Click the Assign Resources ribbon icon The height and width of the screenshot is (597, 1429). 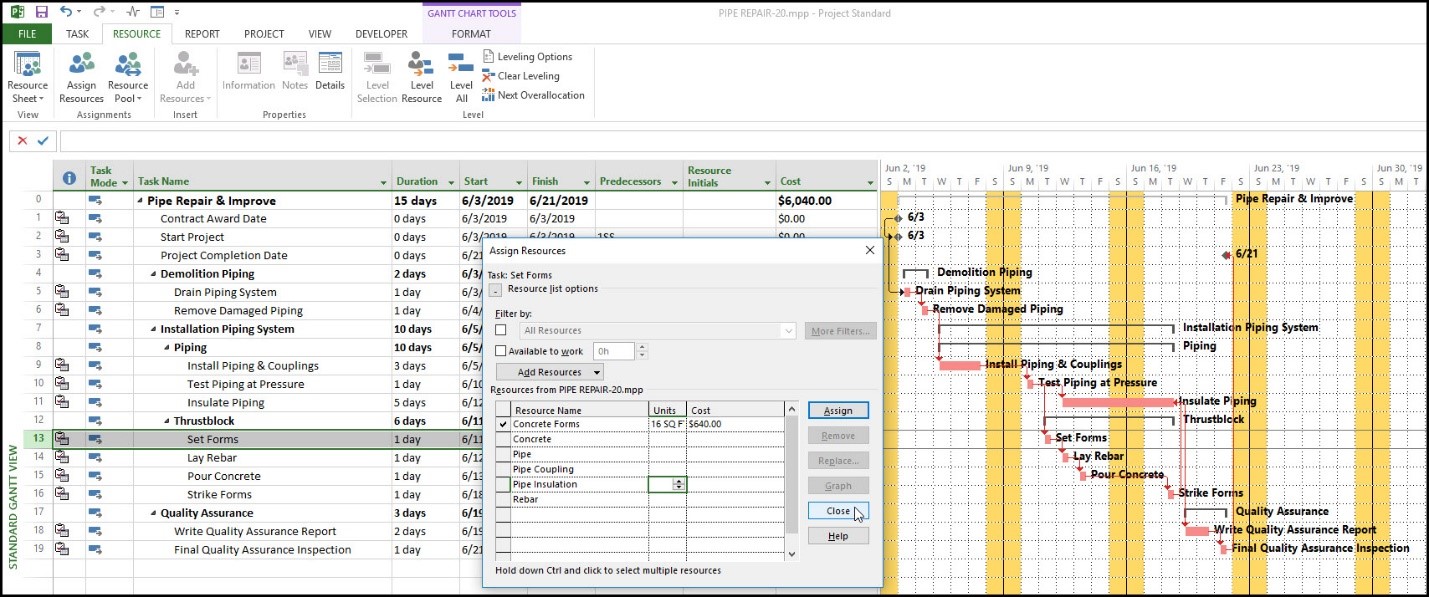[81, 78]
